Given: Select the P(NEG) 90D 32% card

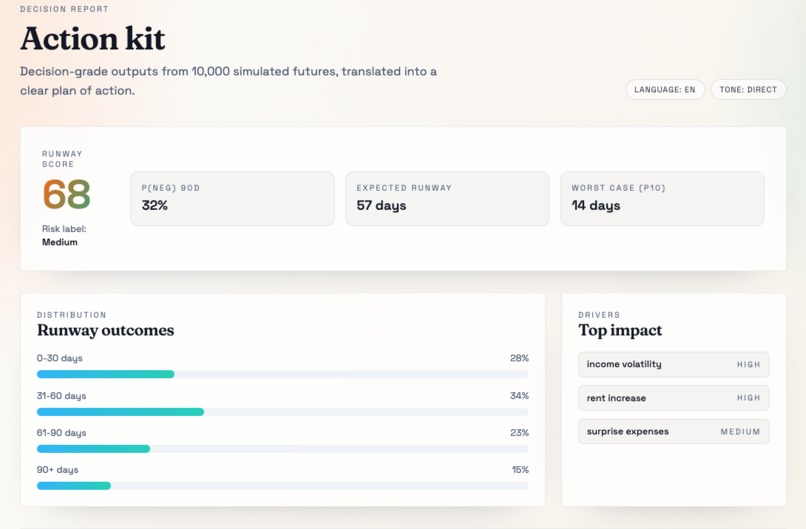Looking at the screenshot, I should [232, 198].
